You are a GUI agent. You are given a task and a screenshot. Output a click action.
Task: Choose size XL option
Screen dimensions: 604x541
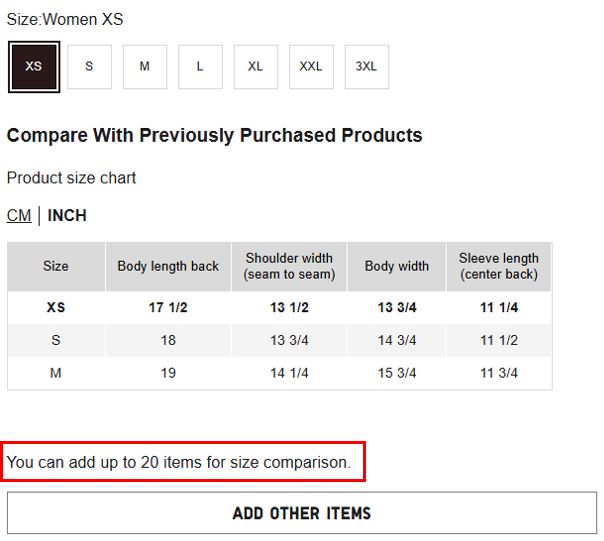[x=256, y=67]
